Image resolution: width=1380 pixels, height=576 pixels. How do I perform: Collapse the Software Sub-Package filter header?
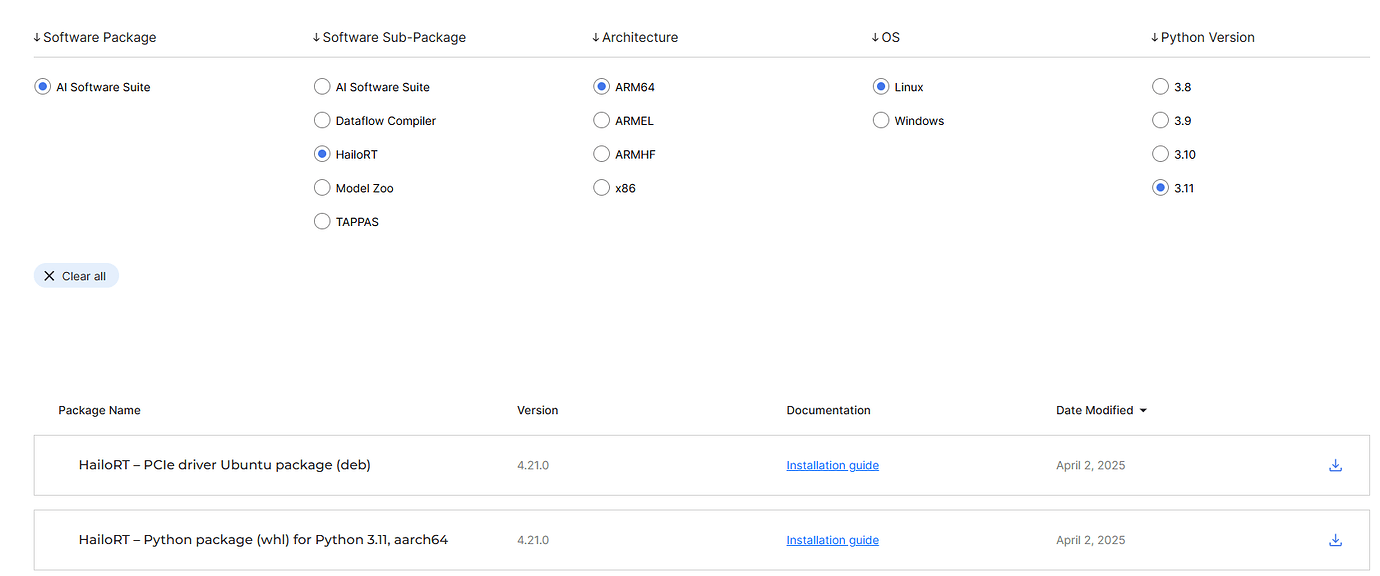(x=389, y=38)
